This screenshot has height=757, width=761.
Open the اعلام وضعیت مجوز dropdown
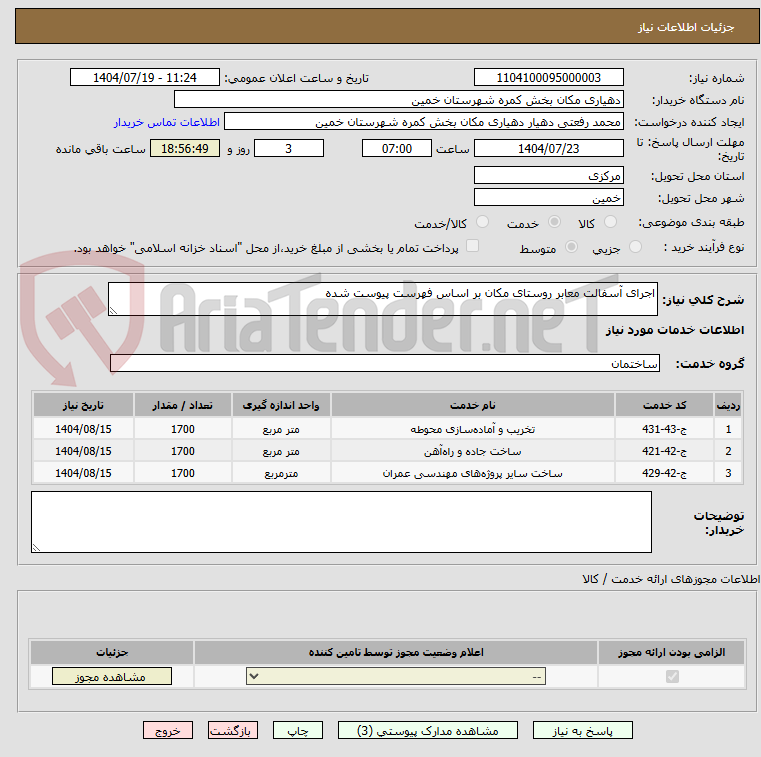[396, 676]
